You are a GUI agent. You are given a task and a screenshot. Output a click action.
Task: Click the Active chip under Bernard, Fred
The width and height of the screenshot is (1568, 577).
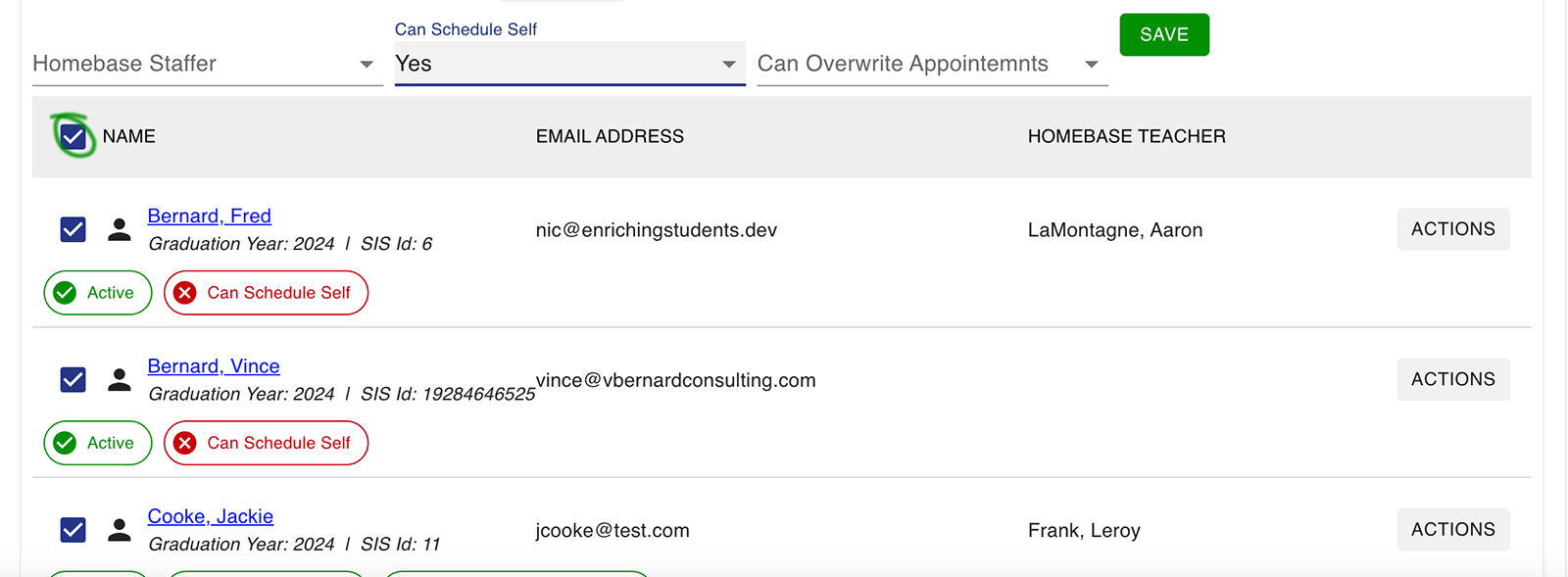(98, 293)
